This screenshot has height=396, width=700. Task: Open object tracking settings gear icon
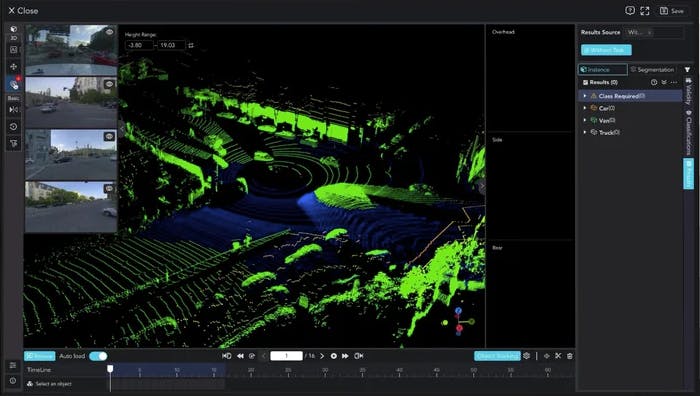click(526, 356)
